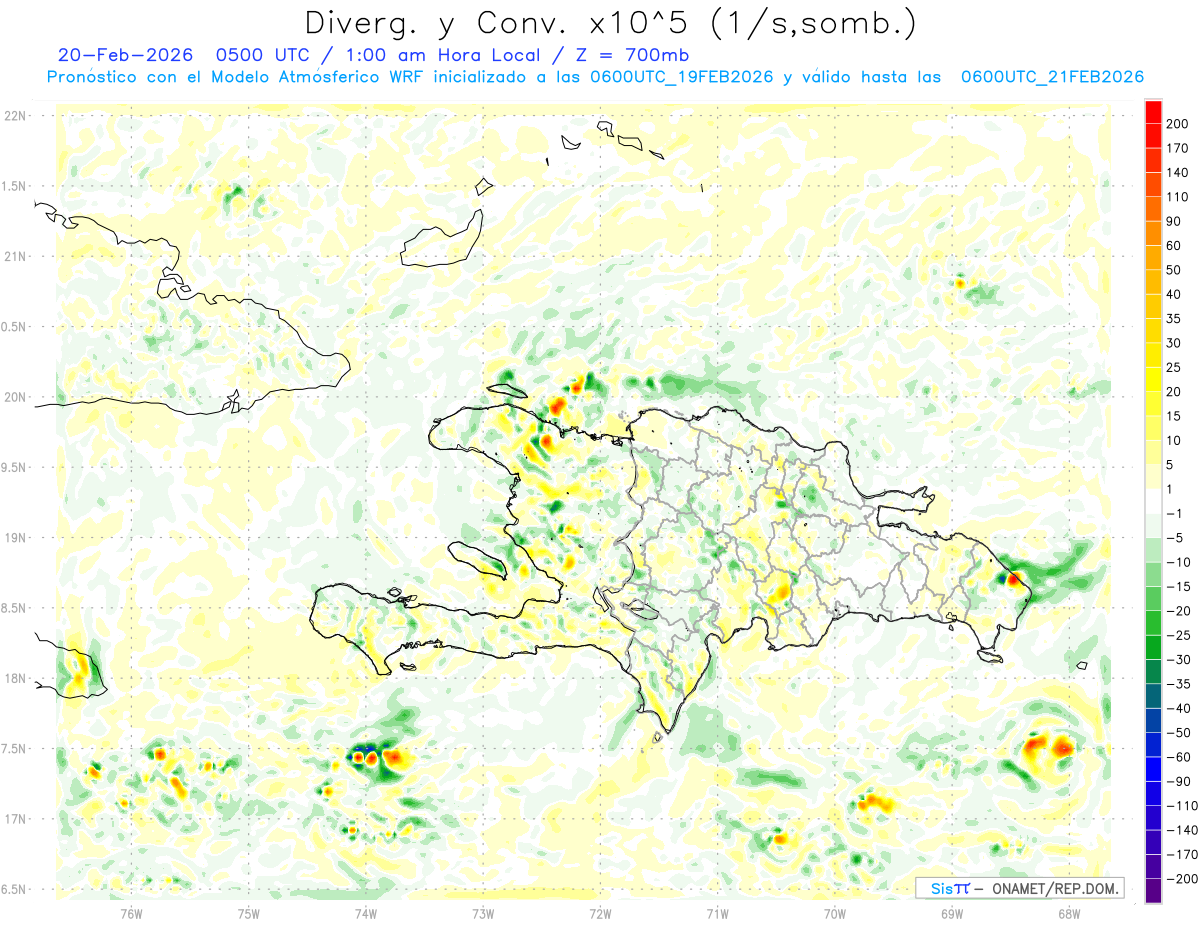The width and height of the screenshot is (1200, 927).
Task: Click the colorbar value '-20'
Action: pyautogui.click(x=1180, y=611)
